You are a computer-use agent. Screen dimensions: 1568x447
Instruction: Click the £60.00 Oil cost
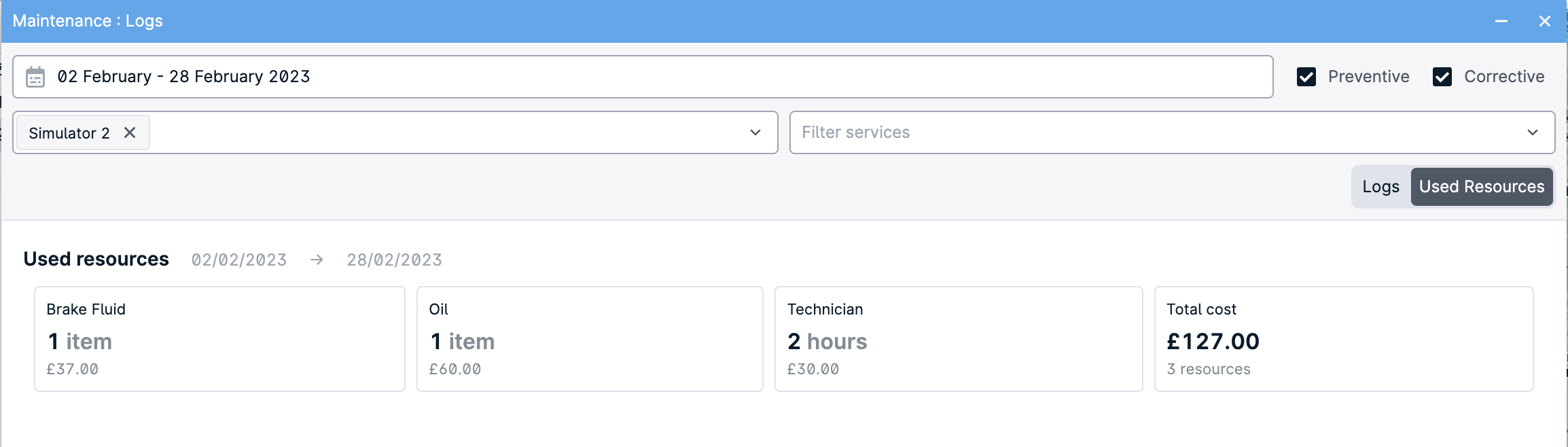pos(455,369)
